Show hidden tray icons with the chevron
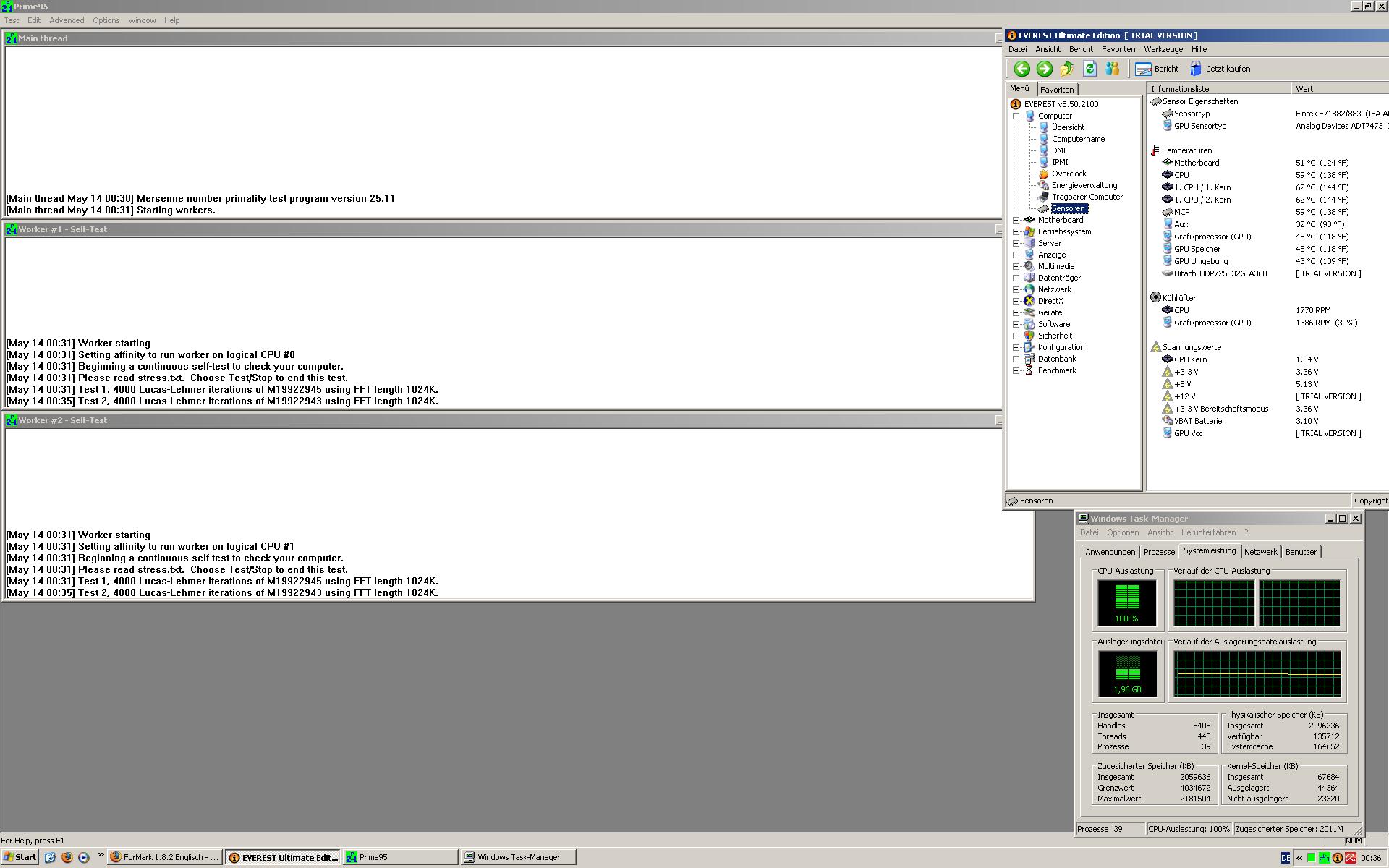Image resolution: width=1389 pixels, height=868 pixels. (1299, 858)
